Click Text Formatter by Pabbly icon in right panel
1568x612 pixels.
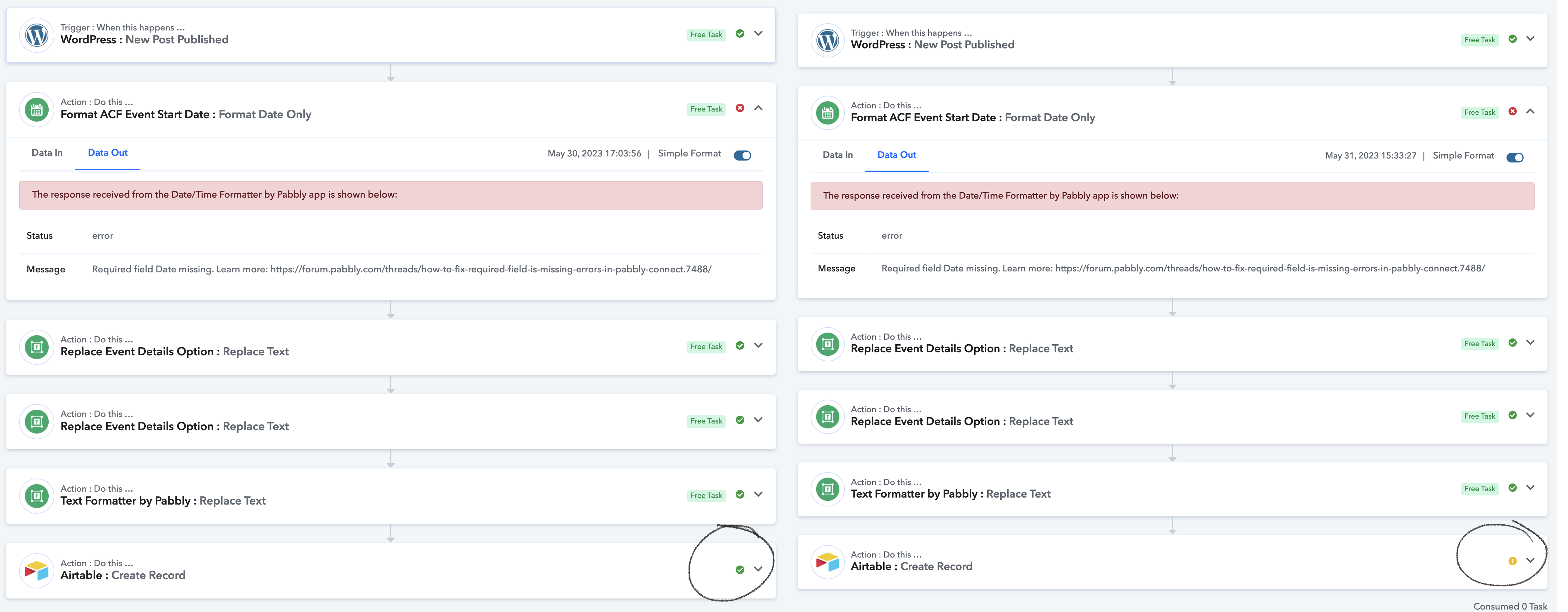(827, 489)
